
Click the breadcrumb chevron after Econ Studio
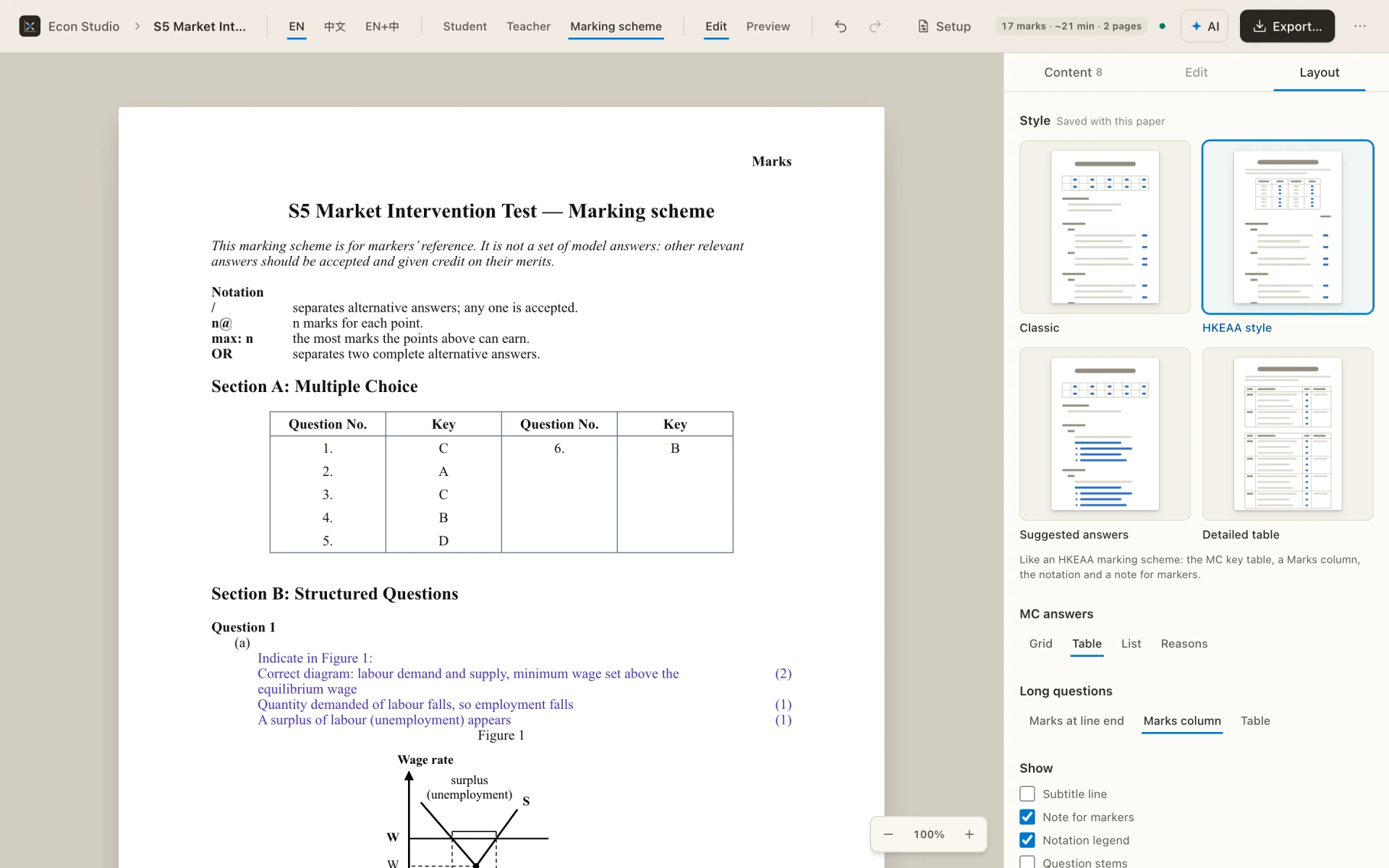[137, 26]
